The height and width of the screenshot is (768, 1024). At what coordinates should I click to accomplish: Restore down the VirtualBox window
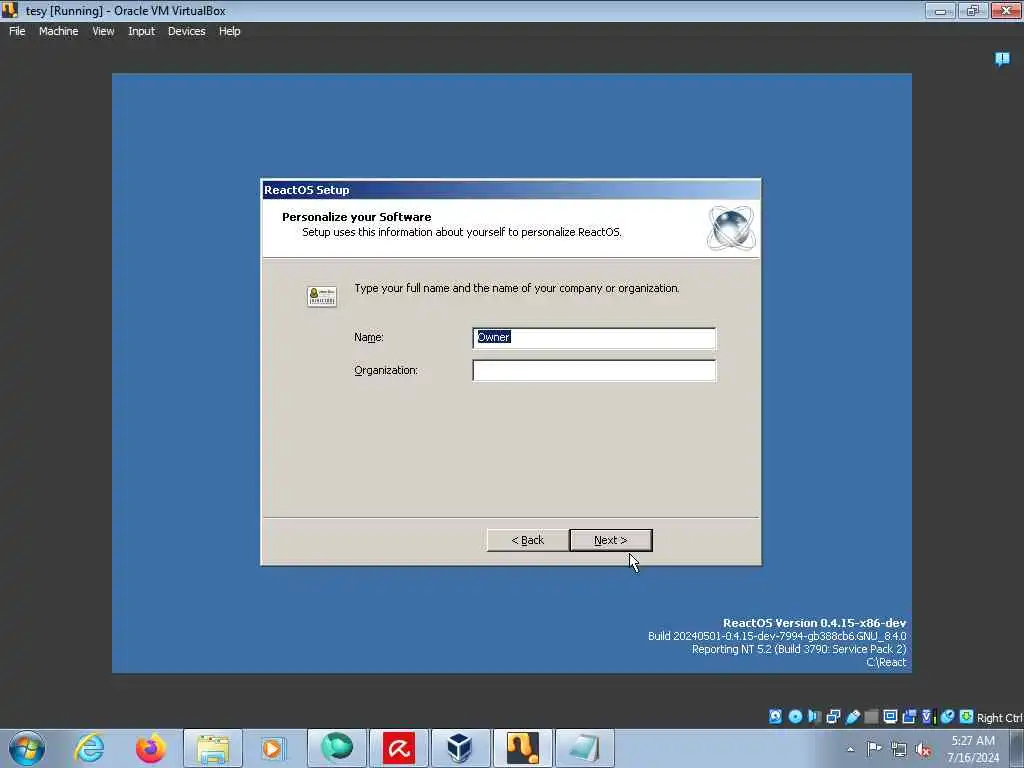tap(972, 10)
